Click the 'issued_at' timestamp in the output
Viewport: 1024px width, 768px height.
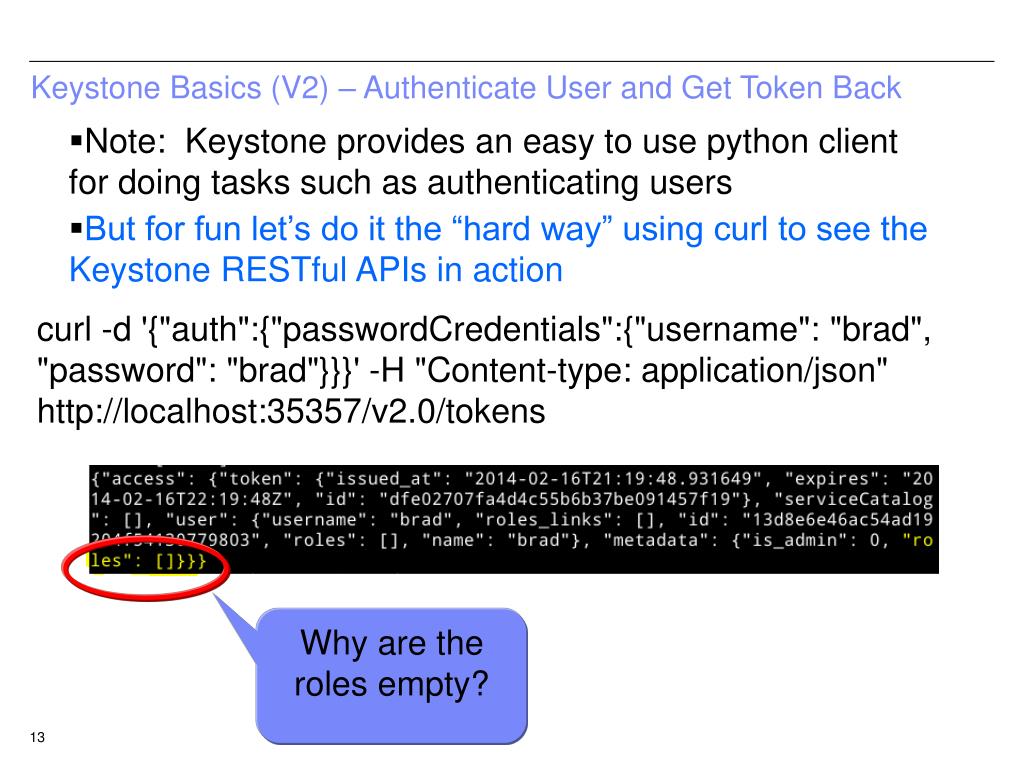pos(613,479)
